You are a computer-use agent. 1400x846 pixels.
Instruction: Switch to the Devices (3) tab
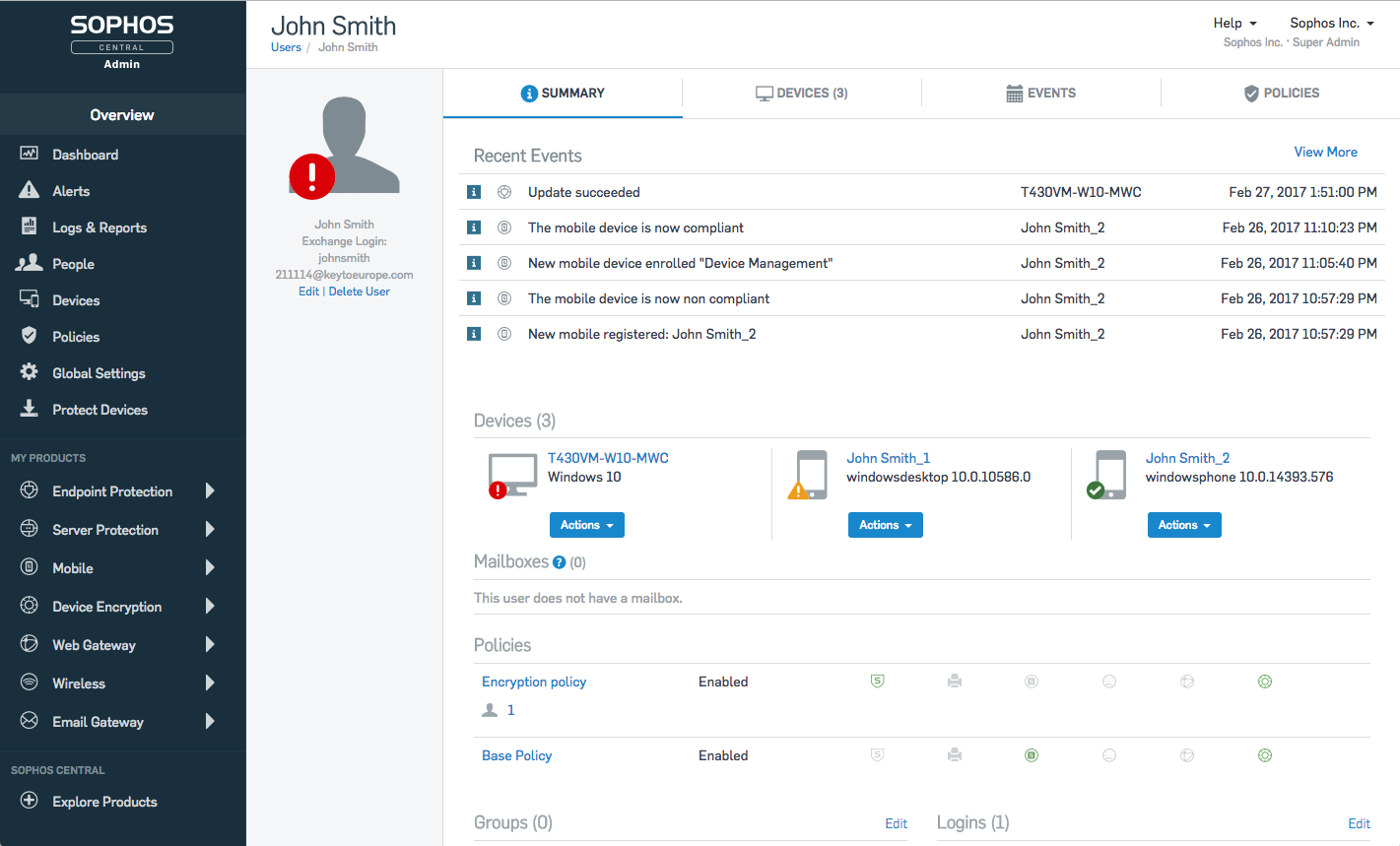coord(802,93)
